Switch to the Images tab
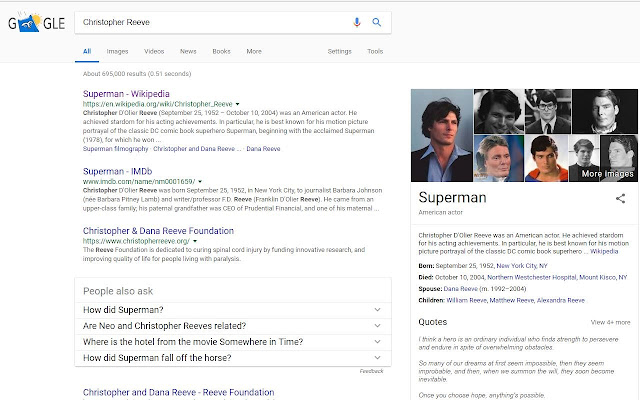 [x=118, y=51]
